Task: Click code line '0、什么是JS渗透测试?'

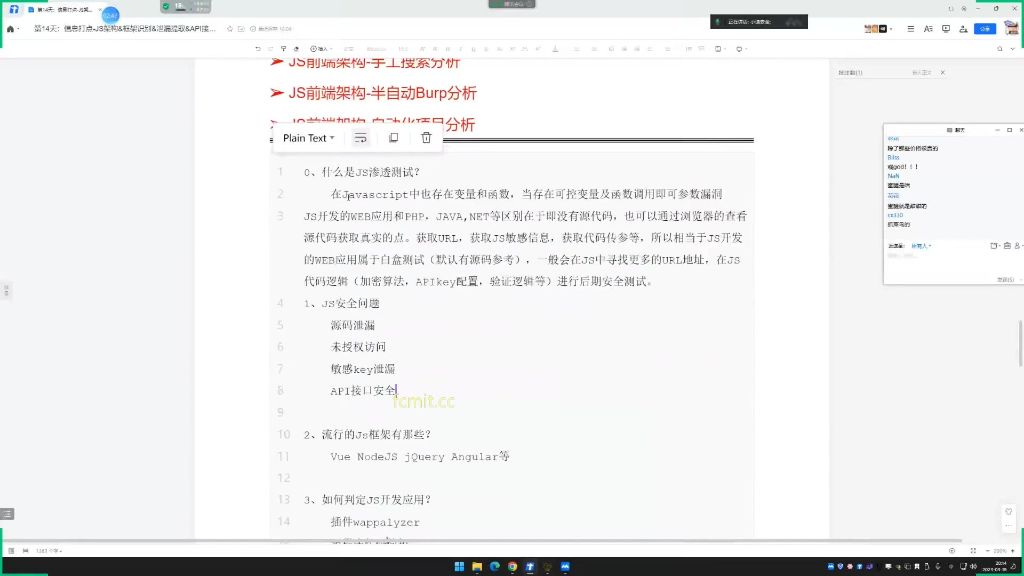Action: (362, 172)
